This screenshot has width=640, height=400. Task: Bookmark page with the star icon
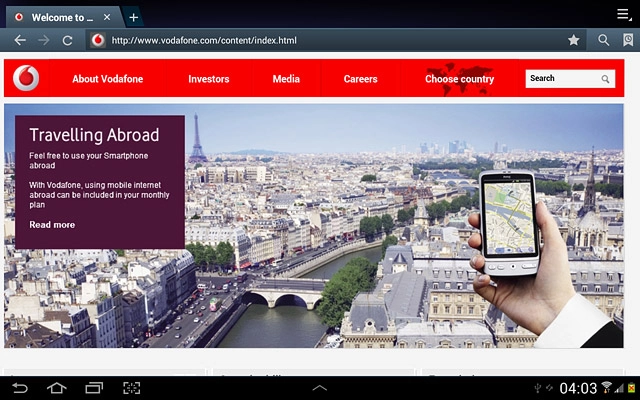tap(573, 40)
